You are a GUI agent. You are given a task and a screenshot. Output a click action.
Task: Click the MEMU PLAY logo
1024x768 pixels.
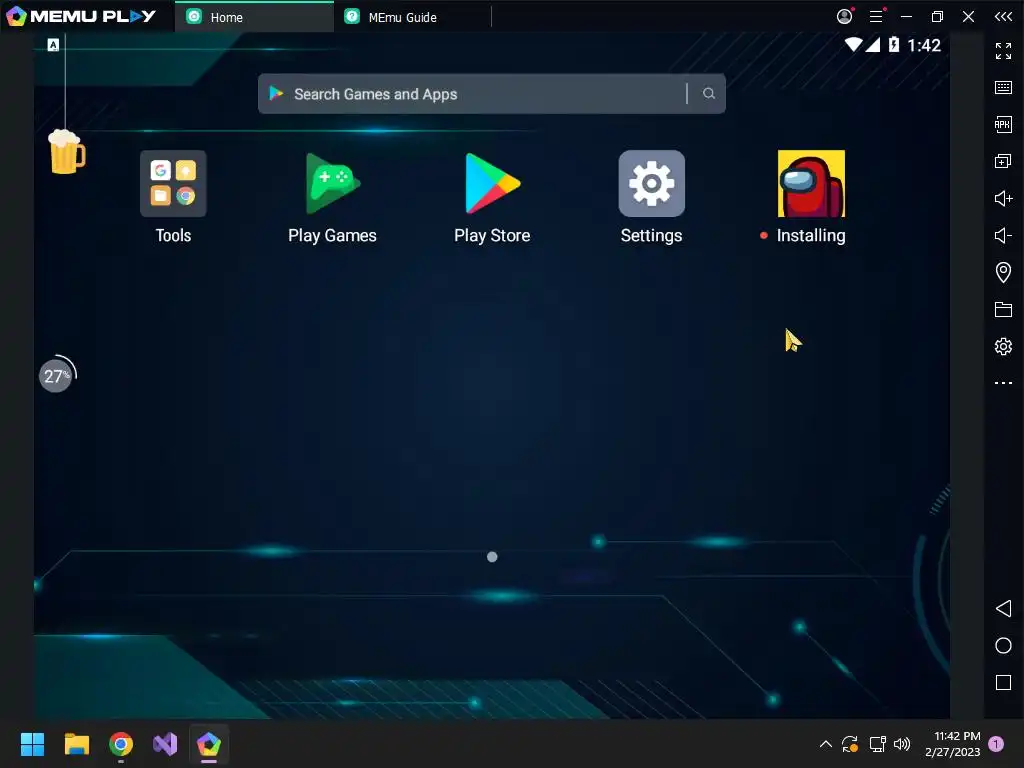[x=81, y=16]
